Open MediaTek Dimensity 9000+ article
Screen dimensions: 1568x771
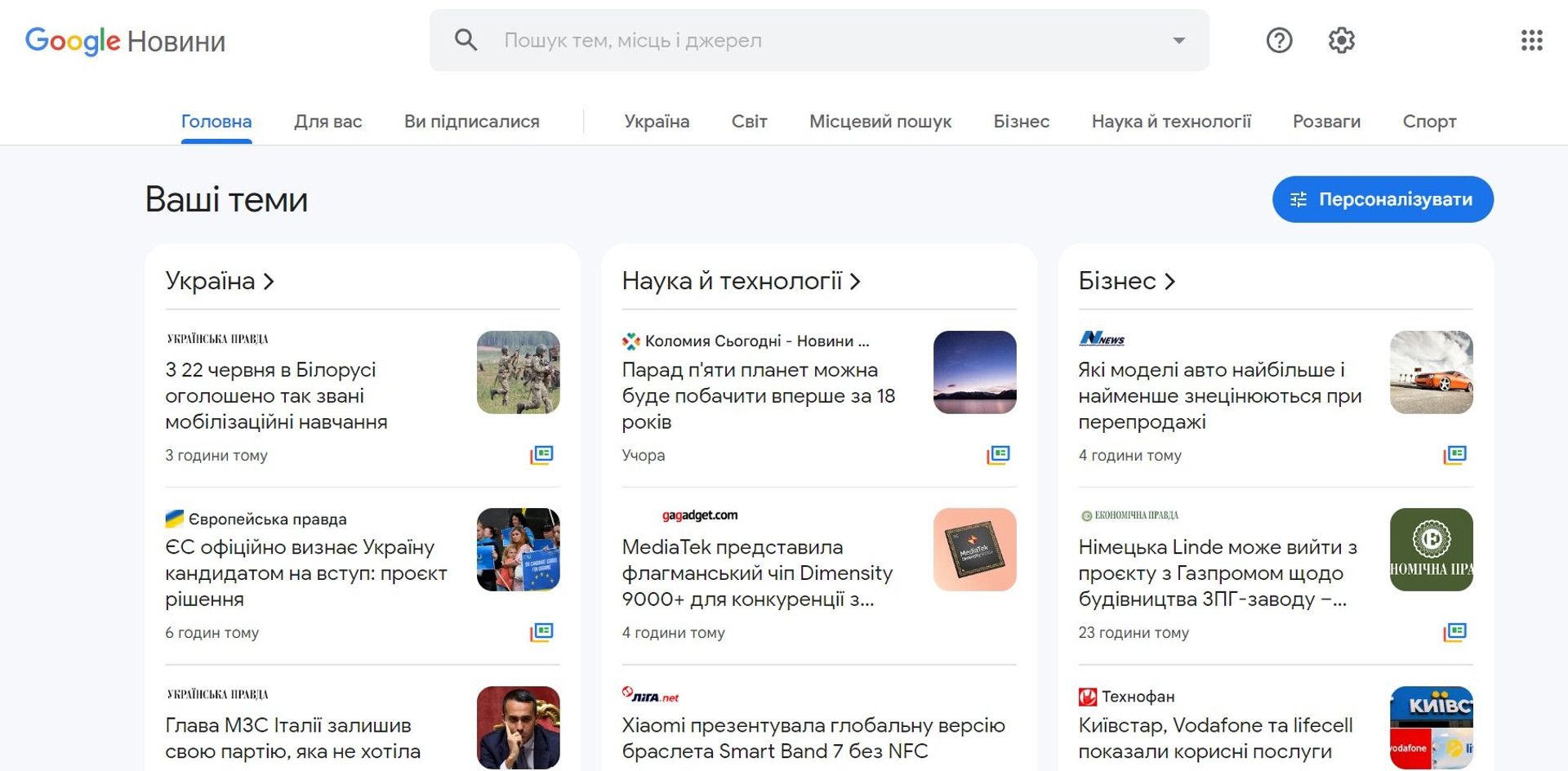(757, 573)
